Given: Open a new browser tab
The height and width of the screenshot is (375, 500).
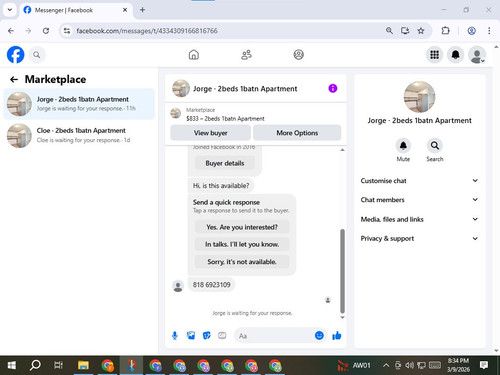Looking at the screenshot, I should (142, 10).
